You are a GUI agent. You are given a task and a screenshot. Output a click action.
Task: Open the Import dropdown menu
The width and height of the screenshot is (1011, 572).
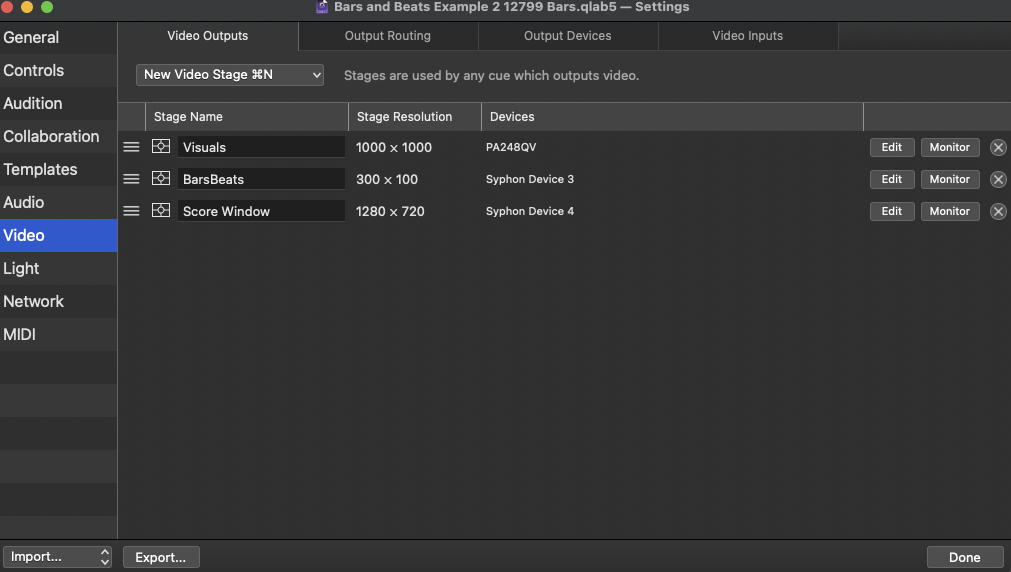point(57,557)
